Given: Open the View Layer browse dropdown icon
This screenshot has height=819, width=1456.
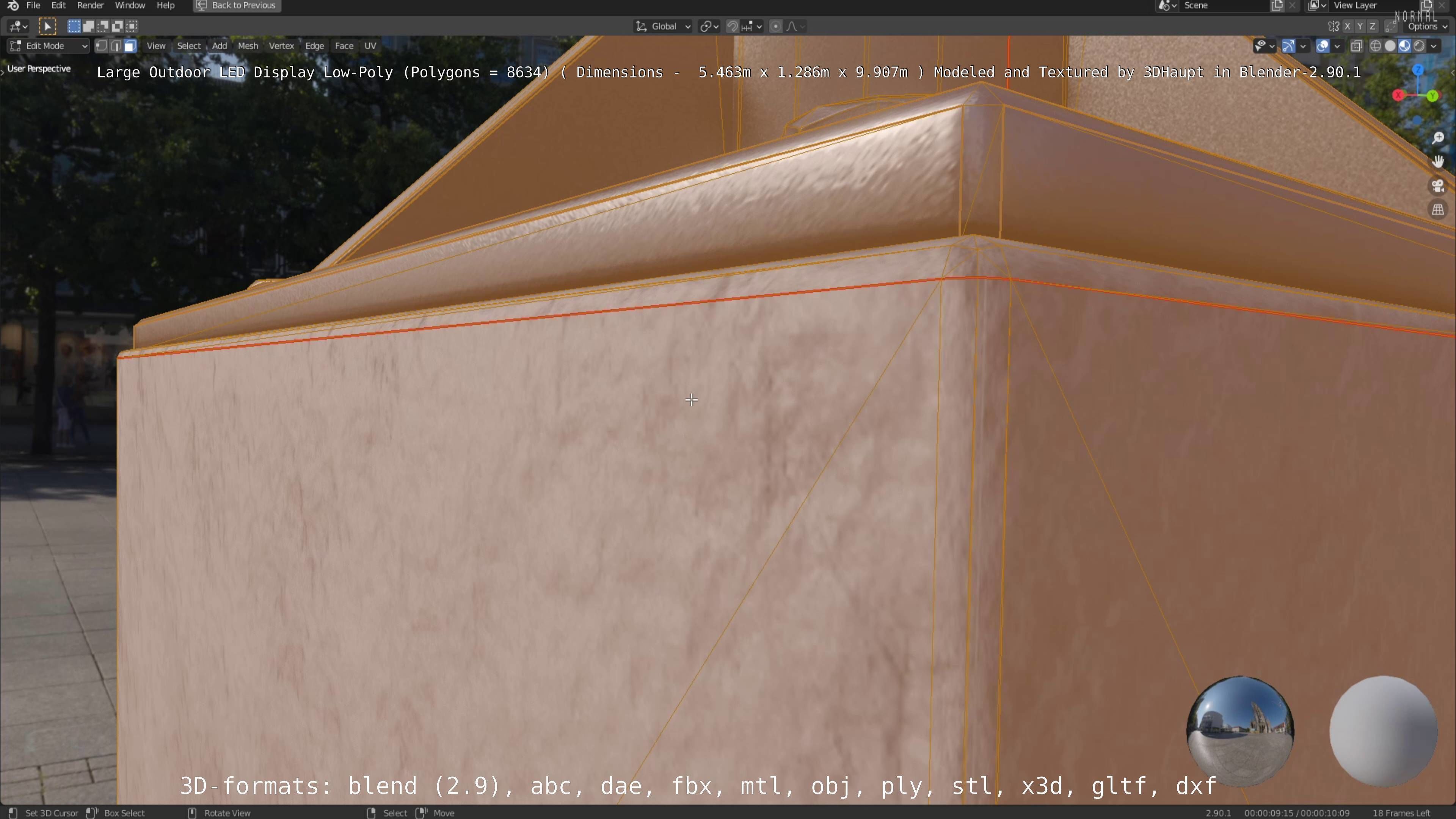Looking at the screenshot, I should [1317, 6].
